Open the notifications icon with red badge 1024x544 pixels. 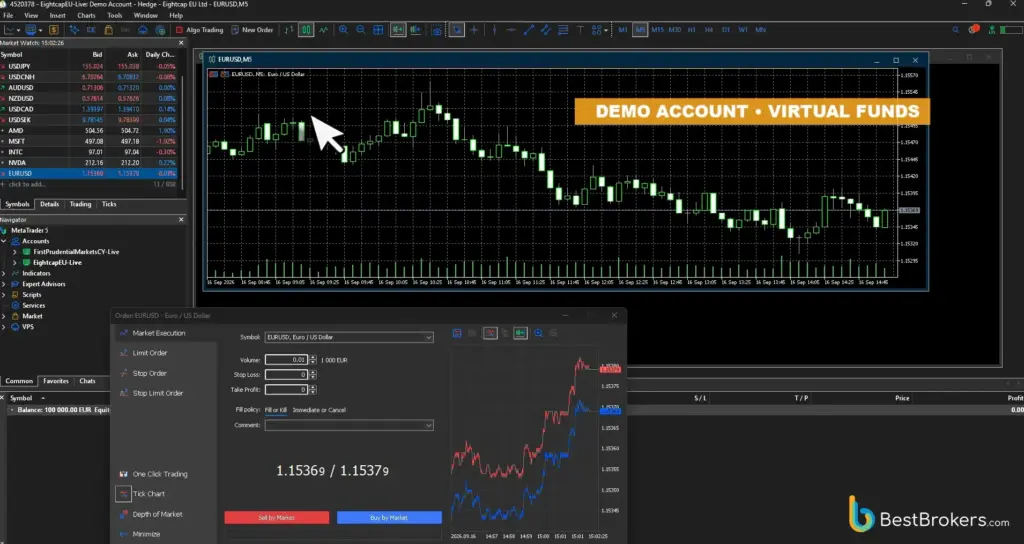(x=974, y=29)
